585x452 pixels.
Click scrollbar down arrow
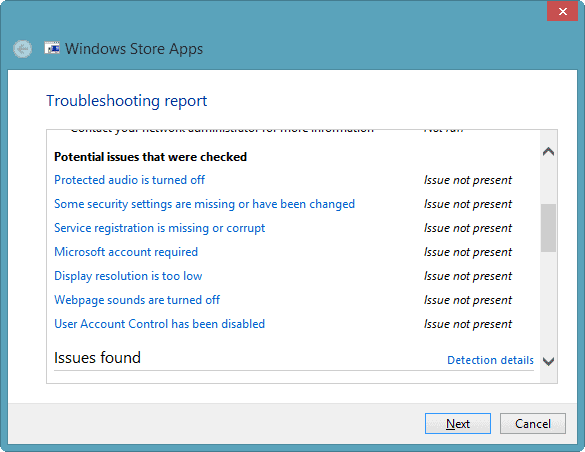(548, 361)
